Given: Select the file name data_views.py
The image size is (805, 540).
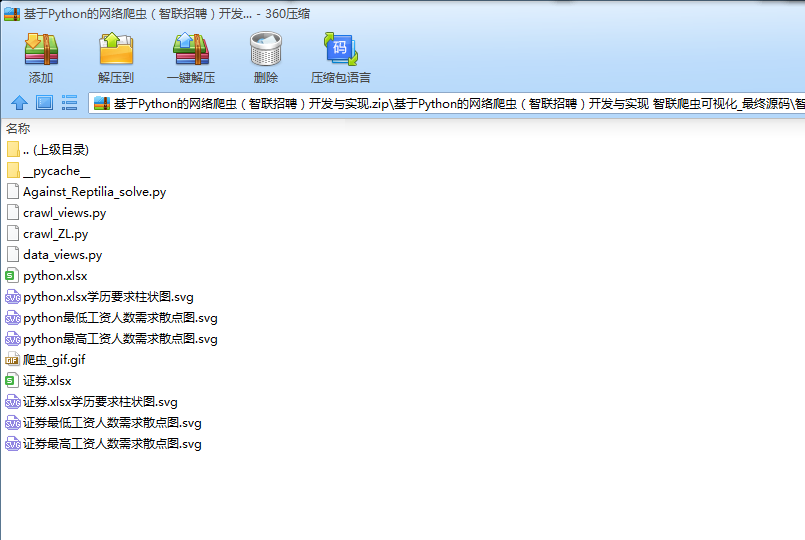Looking at the screenshot, I should click(x=63, y=255).
